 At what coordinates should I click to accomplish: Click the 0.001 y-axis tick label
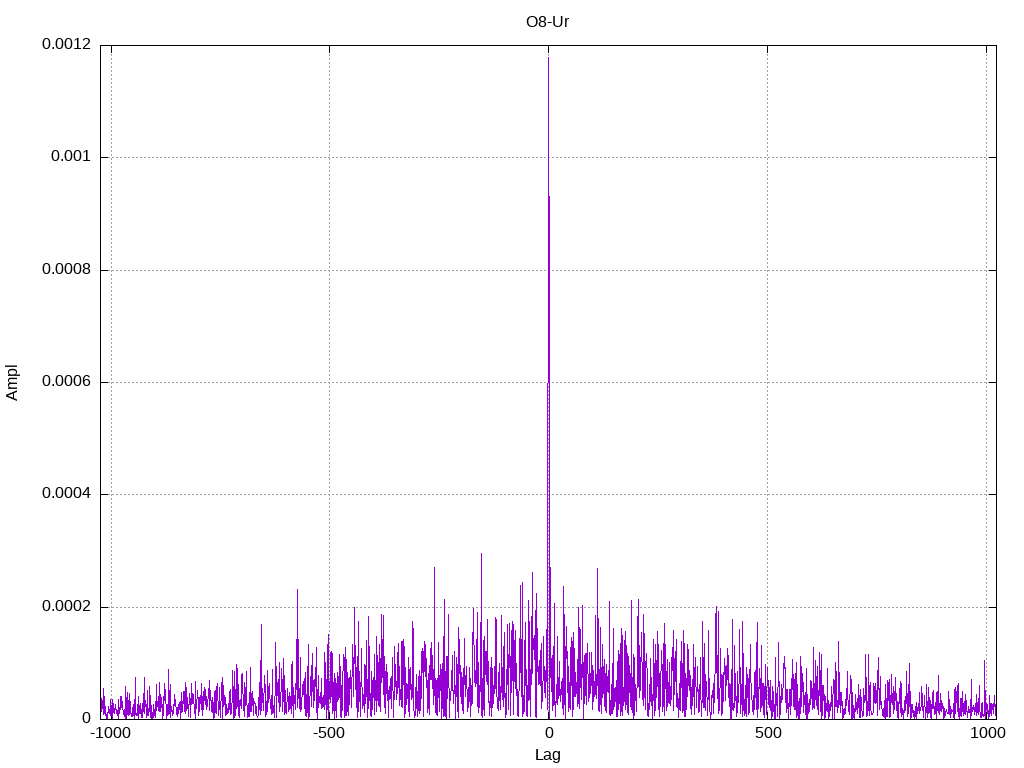coord(71,157)
